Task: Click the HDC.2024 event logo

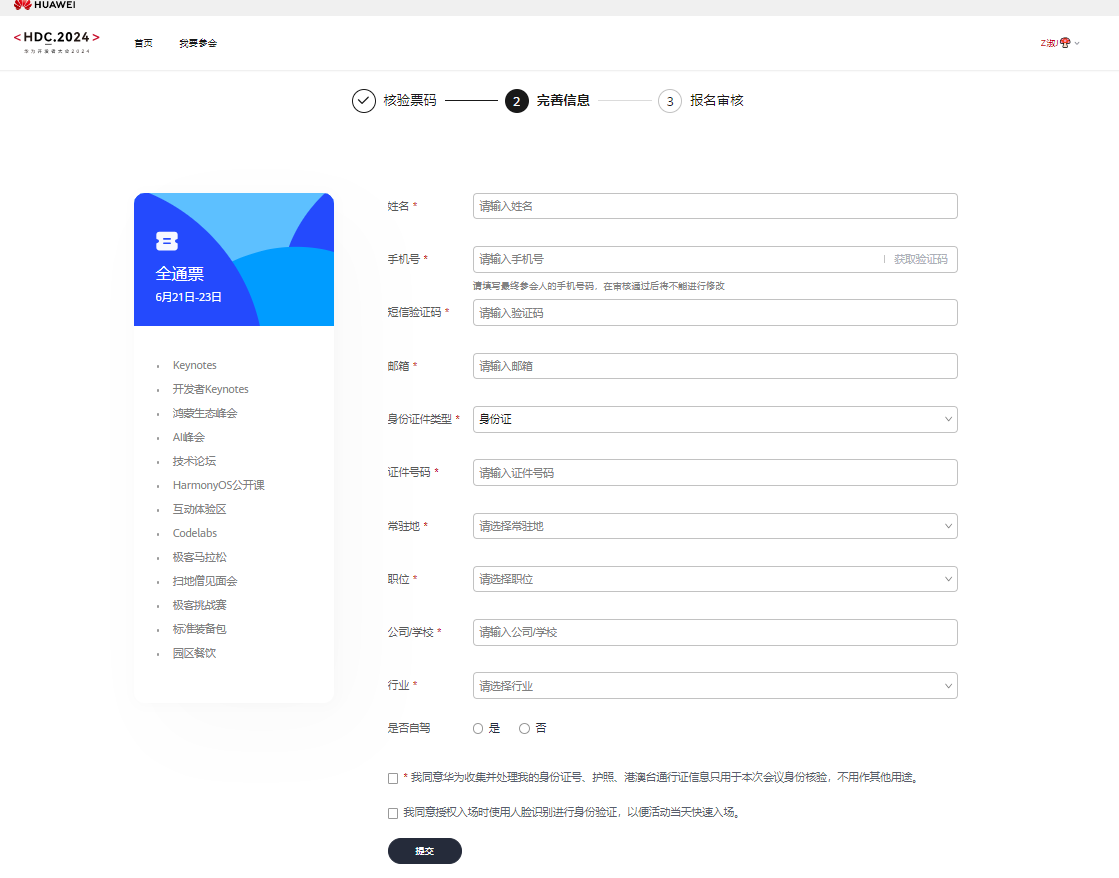Action: pos(57,38)
